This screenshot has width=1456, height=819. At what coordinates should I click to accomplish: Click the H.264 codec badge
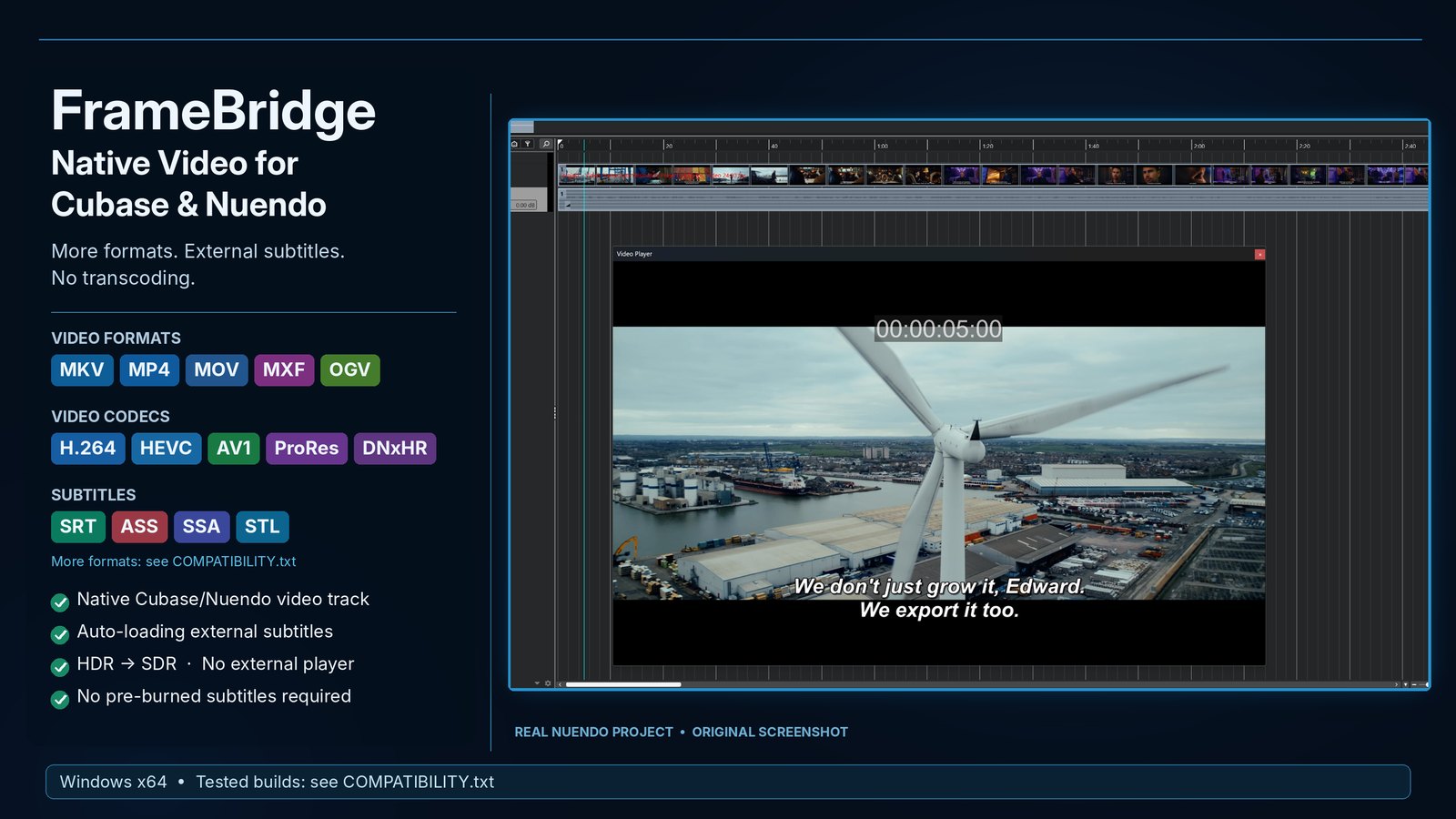coord(88,449)
